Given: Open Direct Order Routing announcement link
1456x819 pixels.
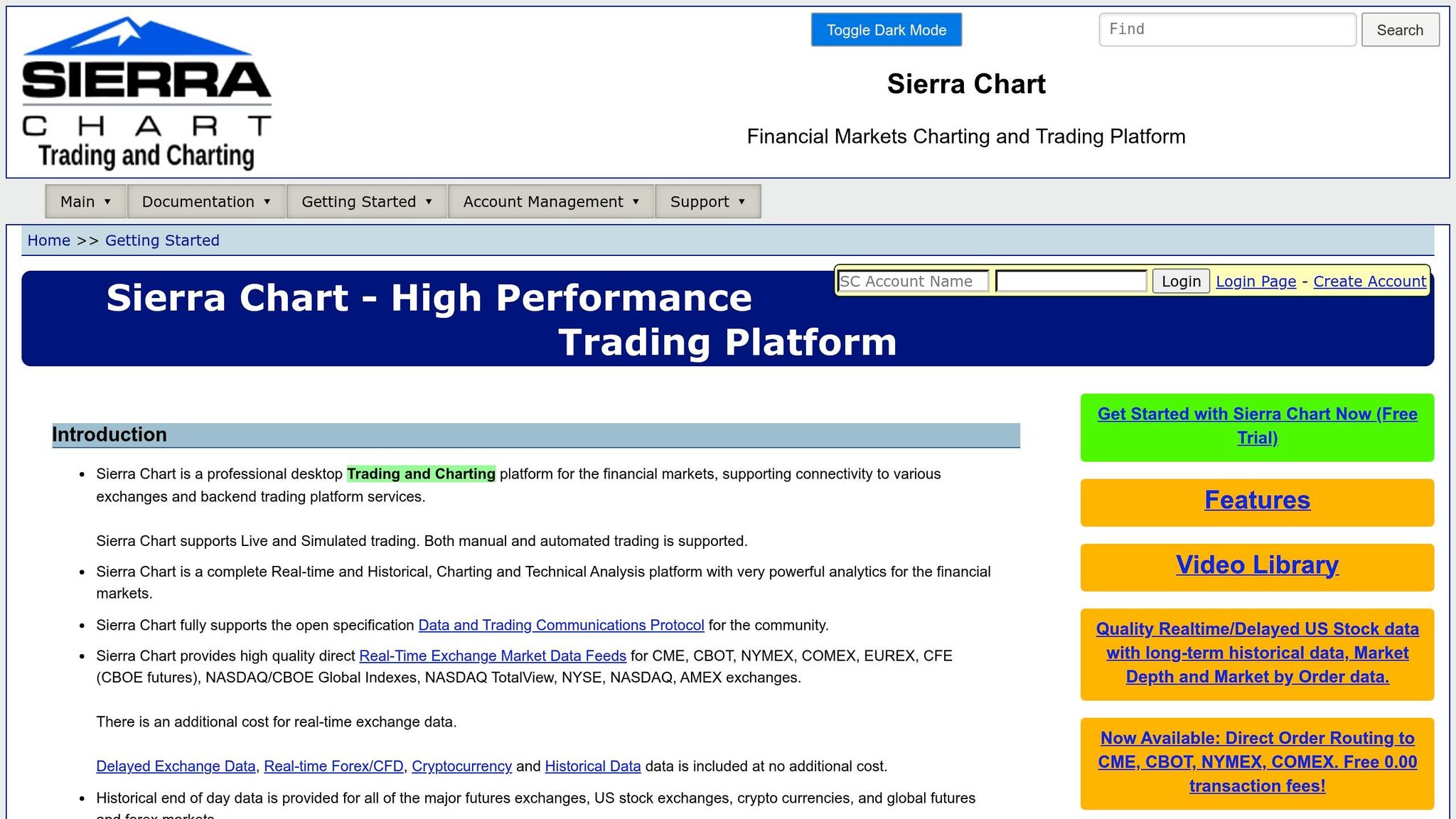Looking at the screenshot, I should (x=1257, y=762).
